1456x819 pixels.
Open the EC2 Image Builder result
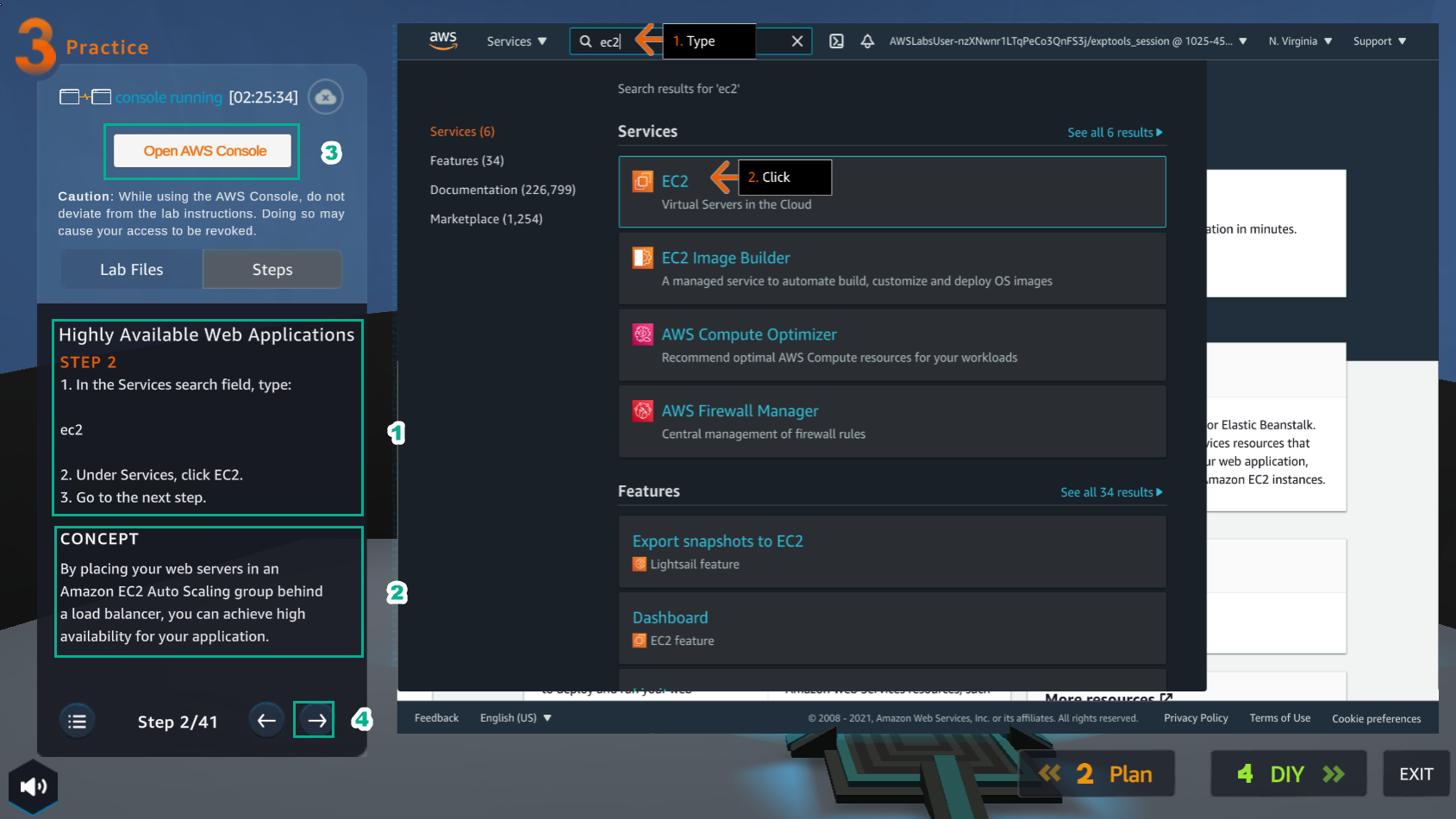pos(891,268)
